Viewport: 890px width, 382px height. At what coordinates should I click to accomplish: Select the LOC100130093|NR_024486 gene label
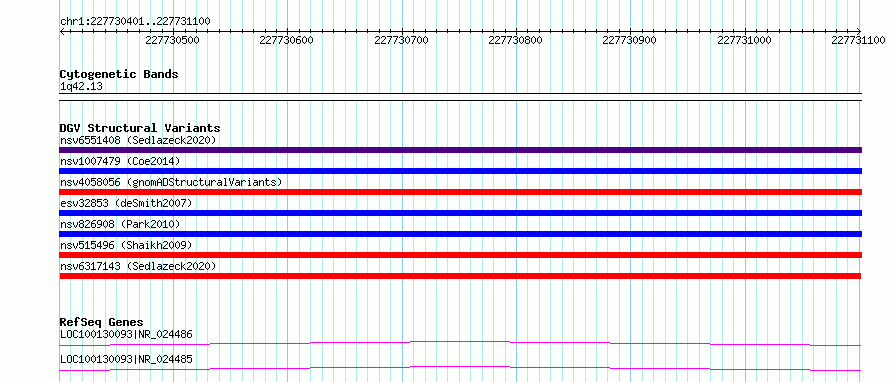(126, 334)
